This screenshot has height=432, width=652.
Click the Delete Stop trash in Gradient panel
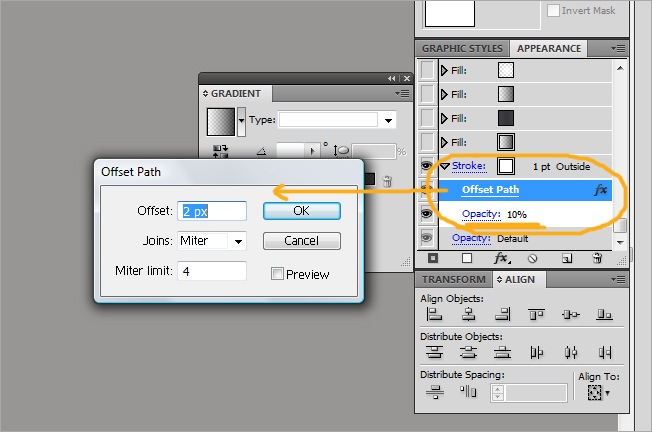pos(387,181)
